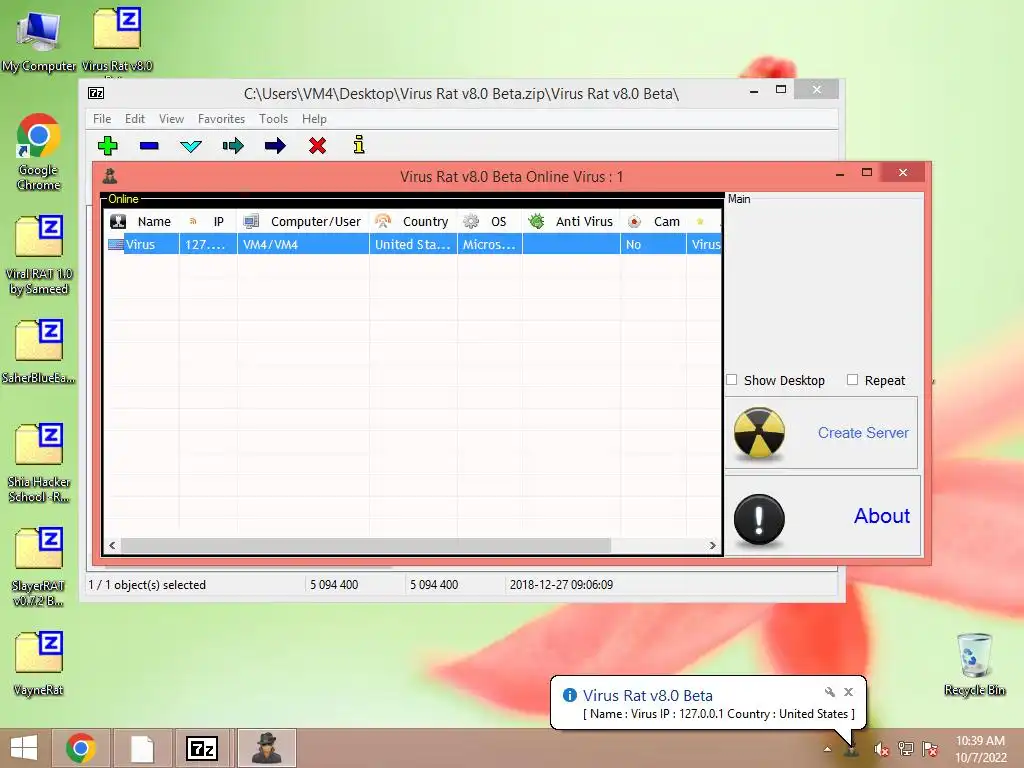Click the horizontal scrollbar thumb in Online list
Image resolution: width=1024 pixels, height=768 pixels.
point(366,545)
